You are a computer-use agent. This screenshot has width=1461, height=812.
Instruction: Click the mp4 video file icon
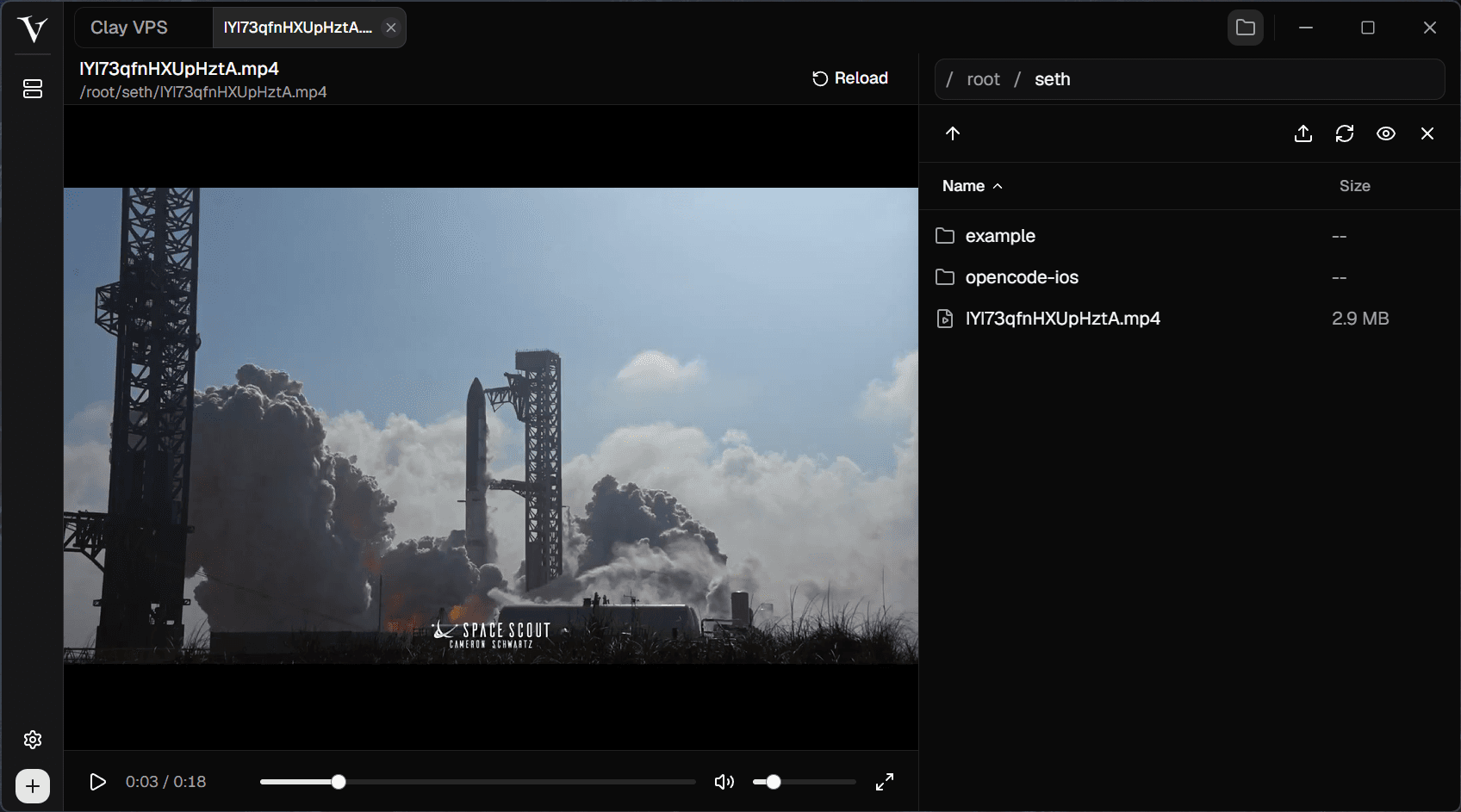(x=945, y=319)
